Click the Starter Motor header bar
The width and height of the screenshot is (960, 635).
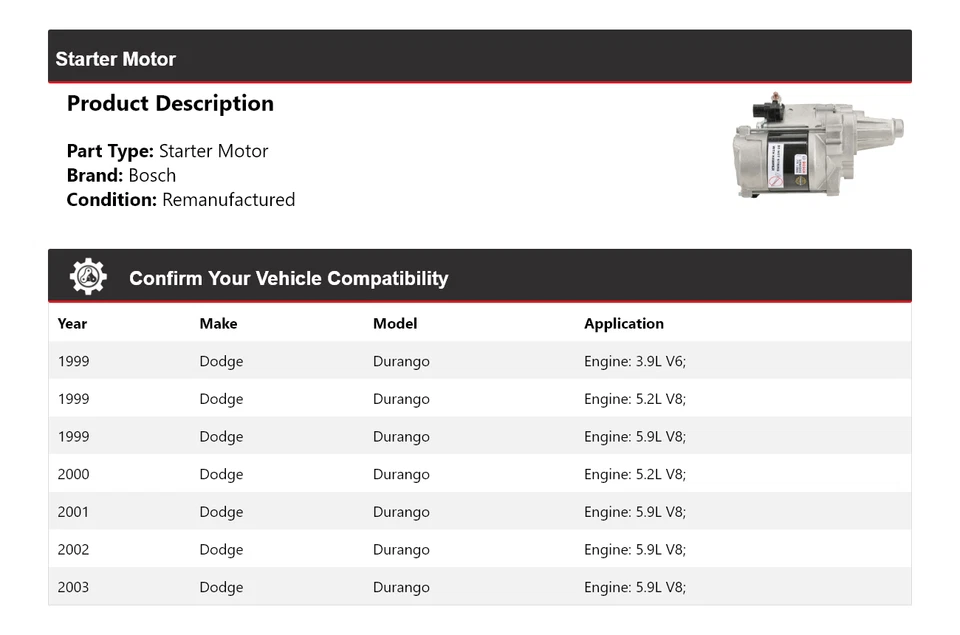click(x=479, y=58)
